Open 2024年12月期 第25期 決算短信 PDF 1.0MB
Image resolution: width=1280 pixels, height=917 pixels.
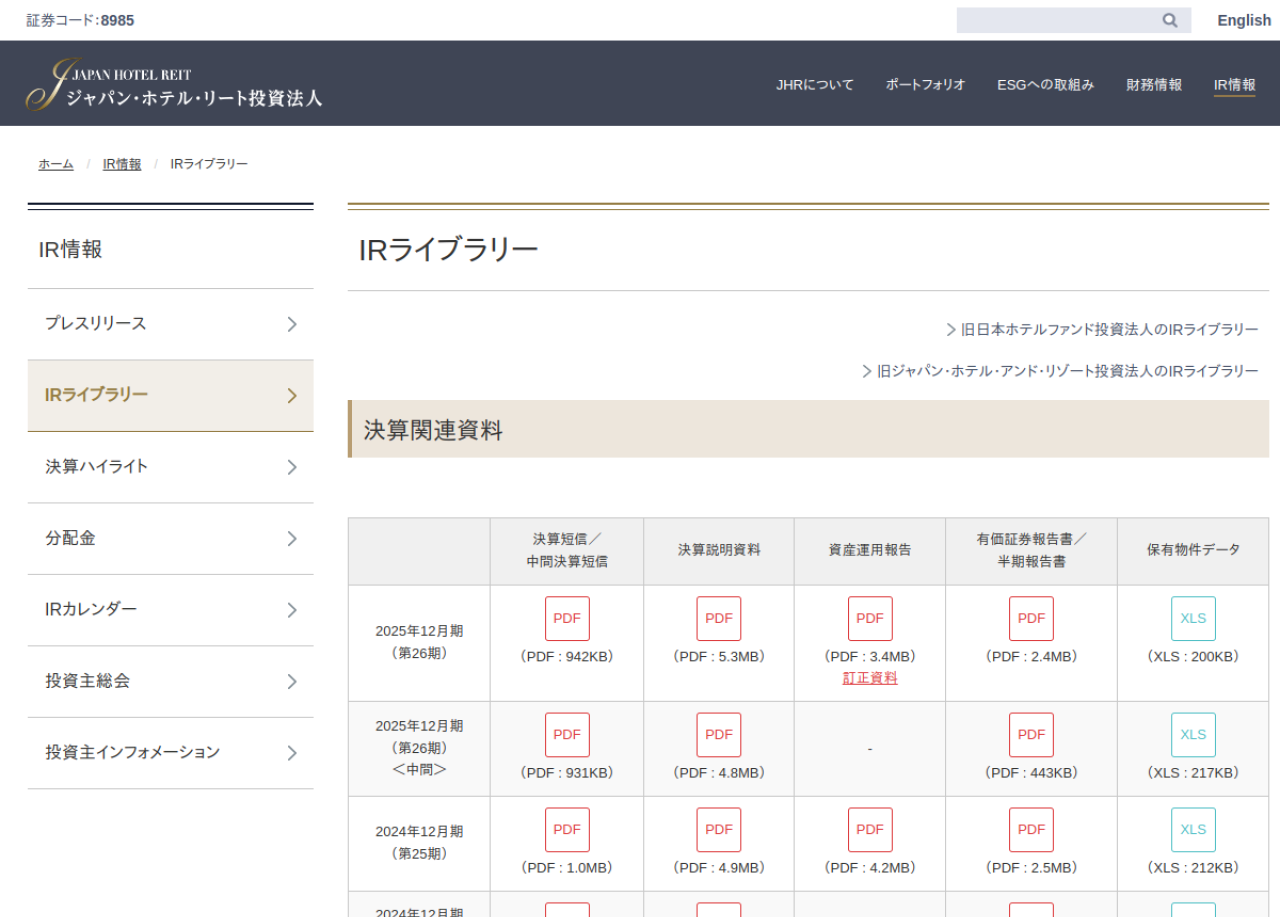567,829
